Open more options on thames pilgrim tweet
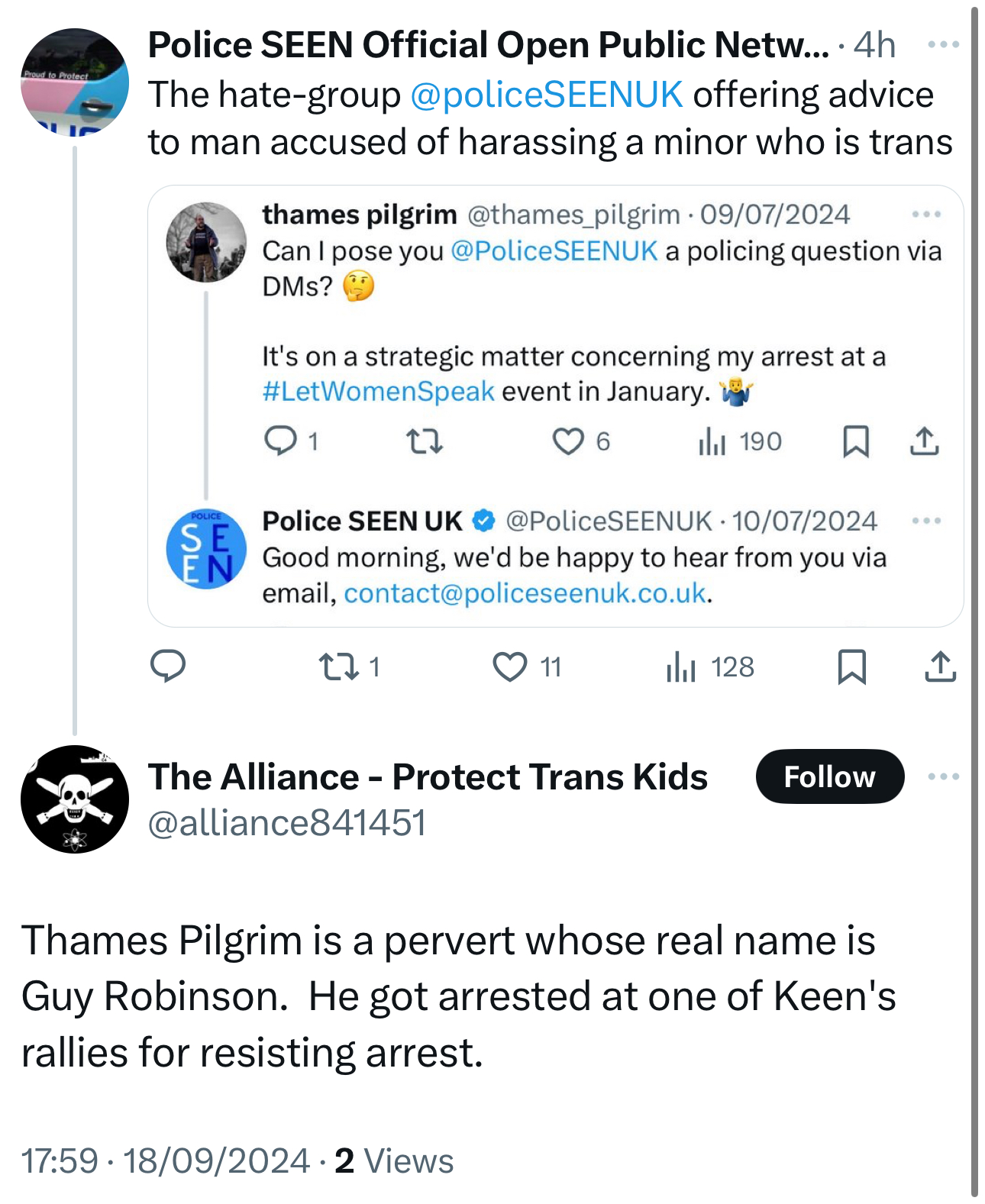The width and height of the screenshot is (985, 1204). [926, 215]
